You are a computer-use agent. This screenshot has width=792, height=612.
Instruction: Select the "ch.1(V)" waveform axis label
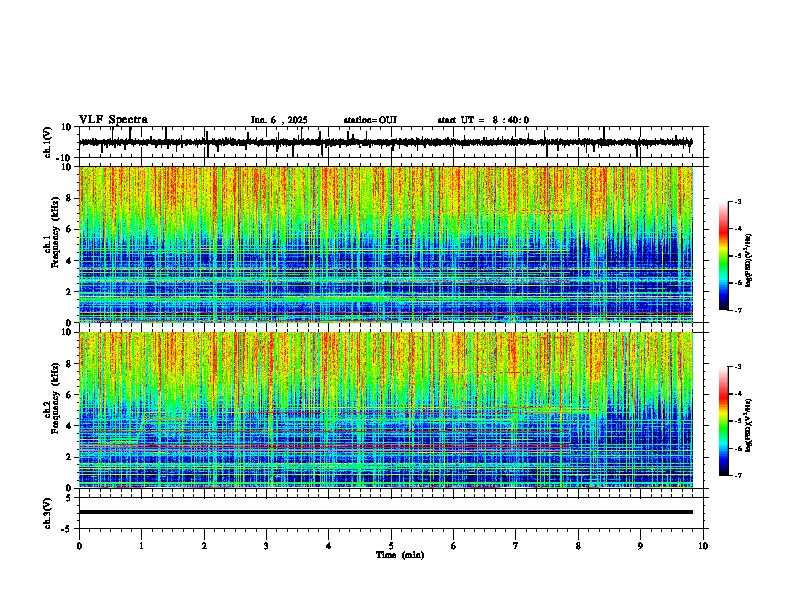(x=47, y=142)
